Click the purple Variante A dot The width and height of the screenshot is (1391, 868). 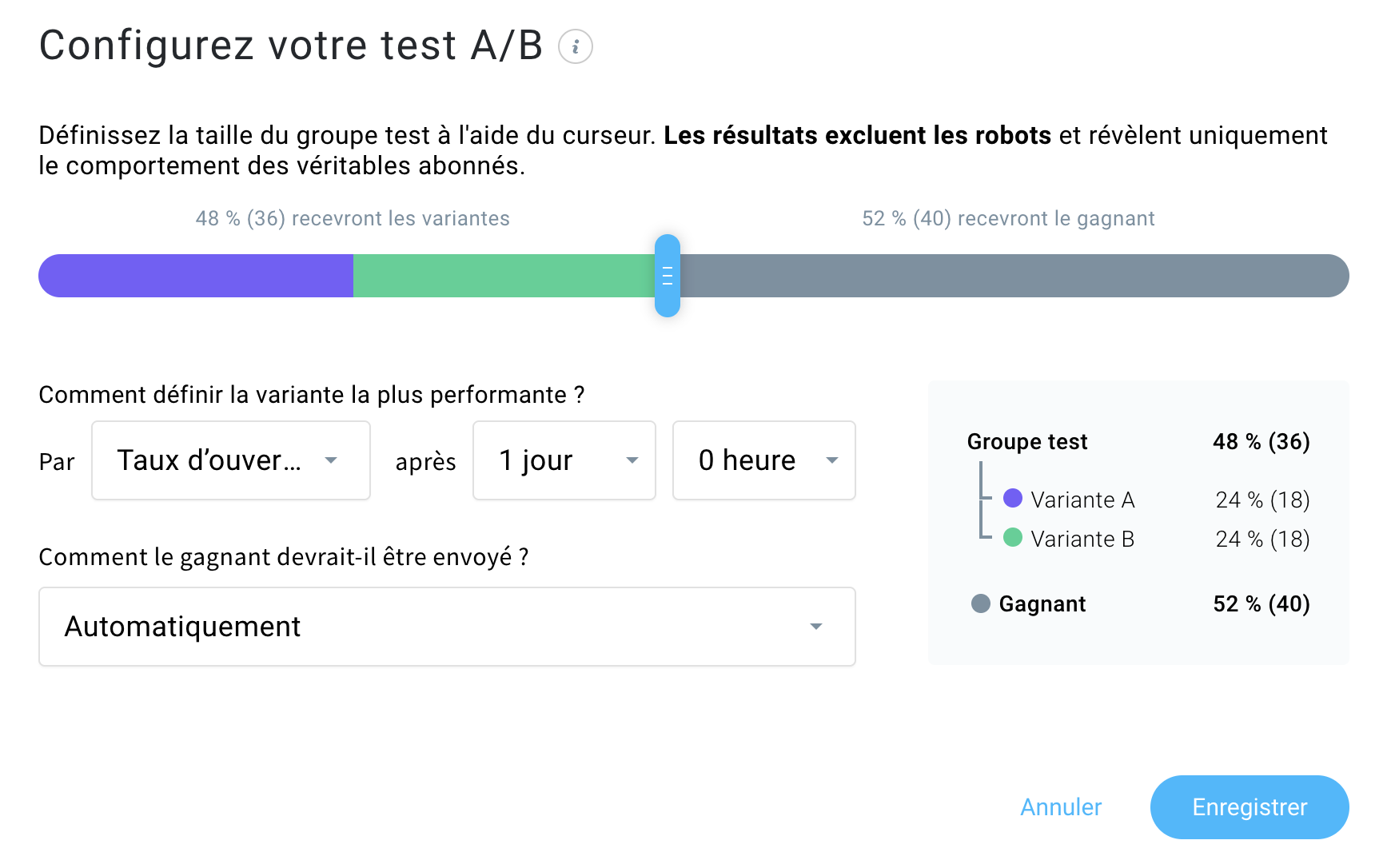point(1014,499)
